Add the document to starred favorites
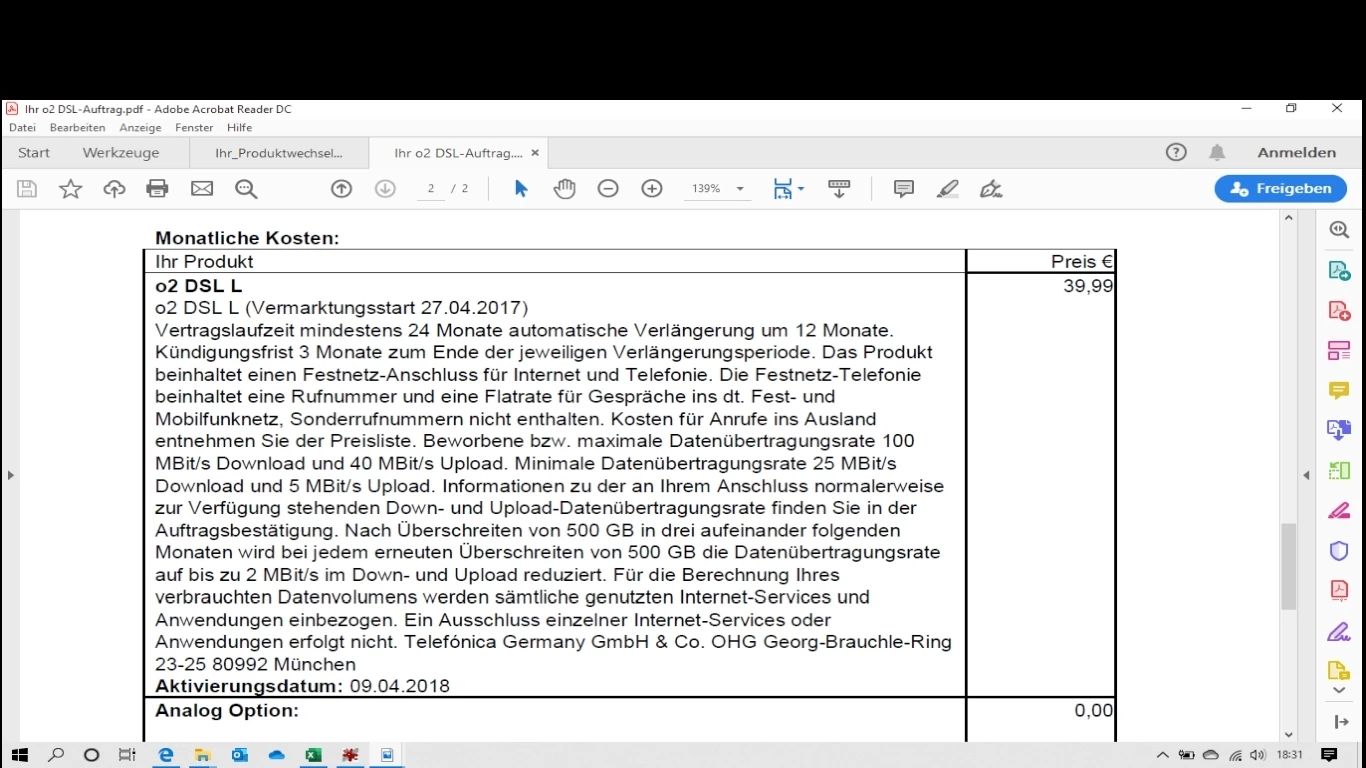Screen dimensions: 1366x768 point(70,188)
